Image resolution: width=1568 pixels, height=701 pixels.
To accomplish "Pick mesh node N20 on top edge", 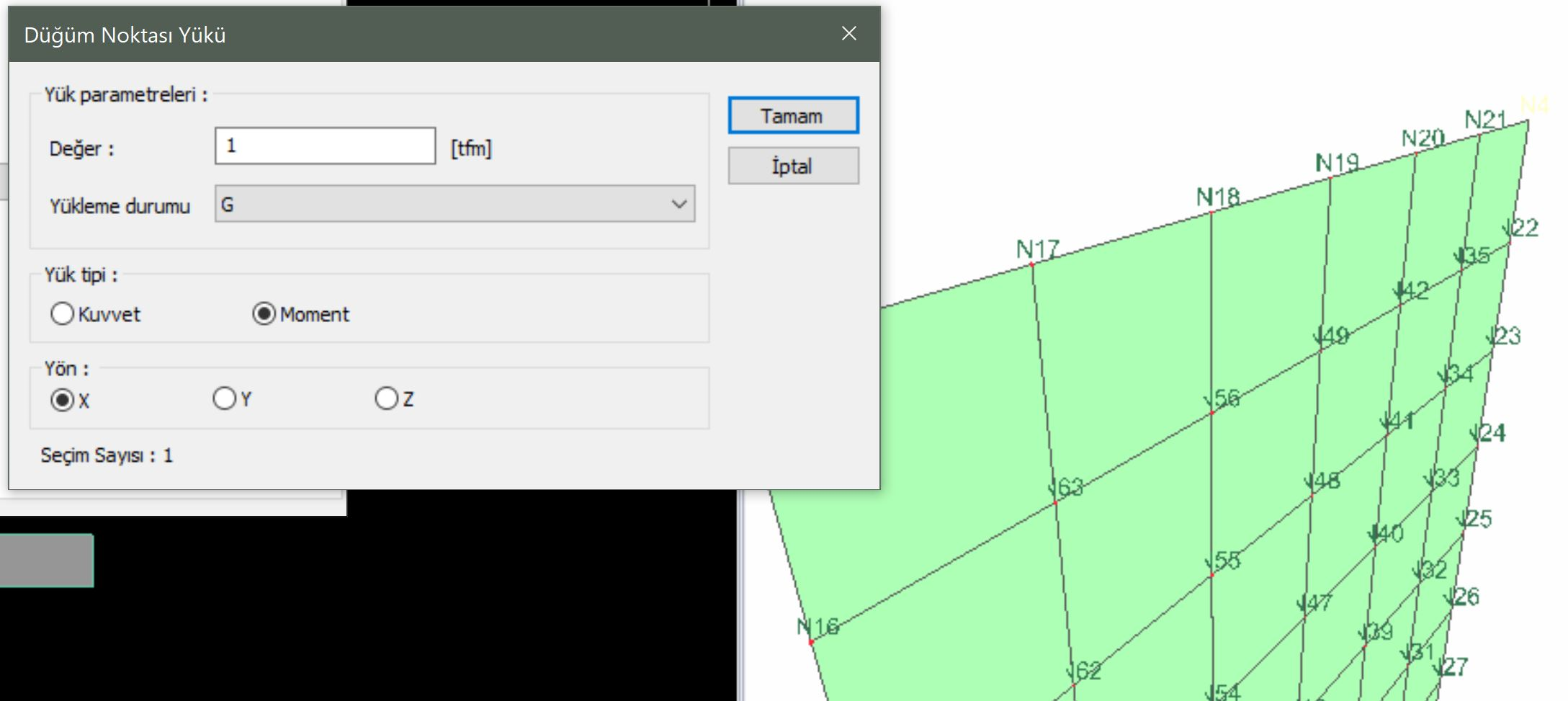I will [x=1416, y=153].
